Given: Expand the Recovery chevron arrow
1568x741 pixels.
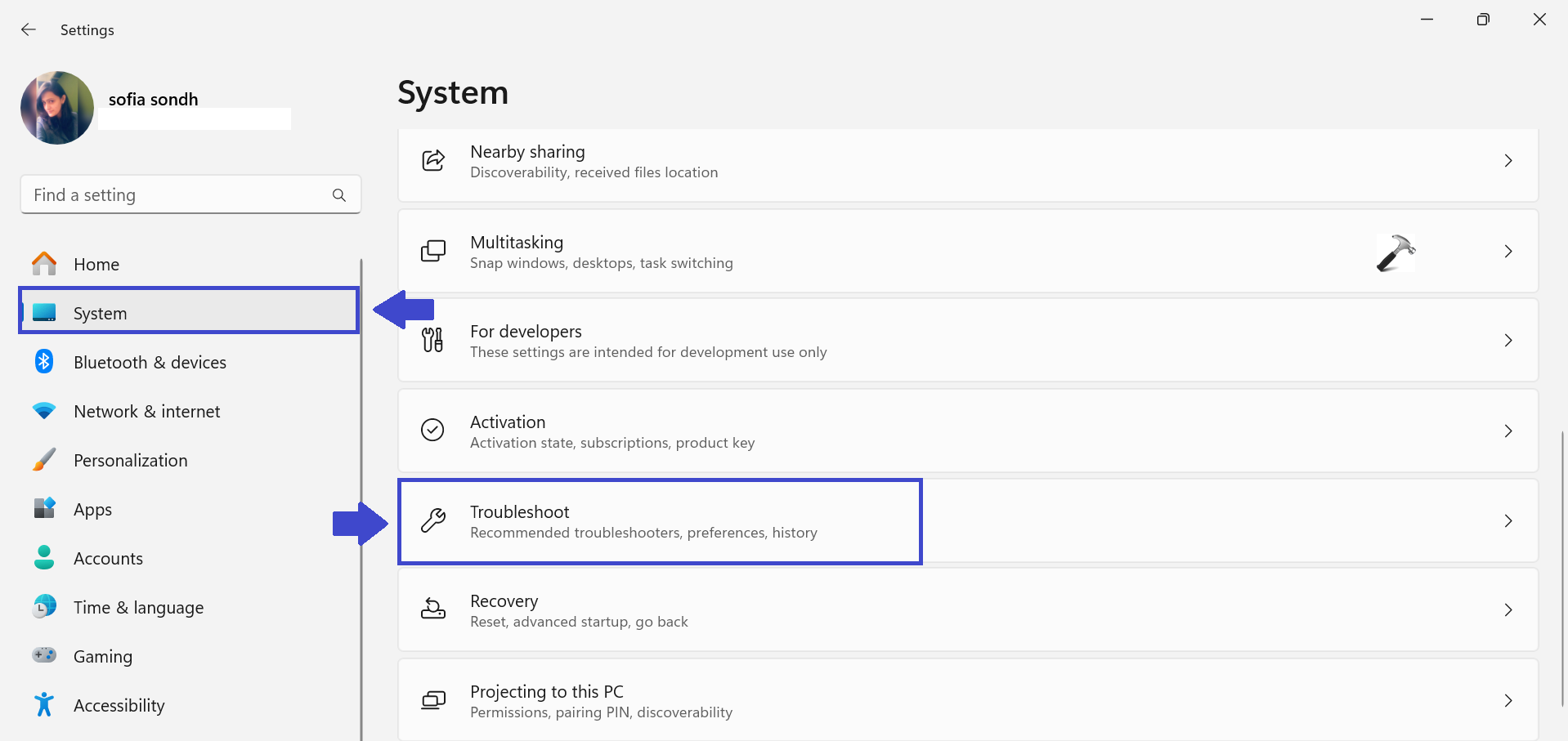Looking at the screenshot, I should pyautogui.click(x=1508, y=610).
